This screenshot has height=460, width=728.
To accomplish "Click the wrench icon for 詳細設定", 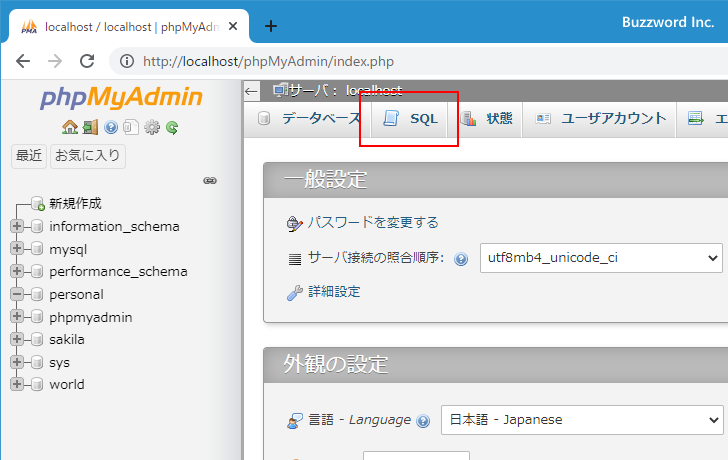I will [x=294, y=292].
